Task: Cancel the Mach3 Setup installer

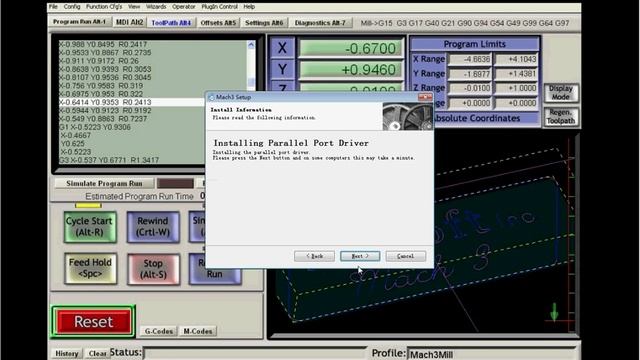Action: coord(405,256)
